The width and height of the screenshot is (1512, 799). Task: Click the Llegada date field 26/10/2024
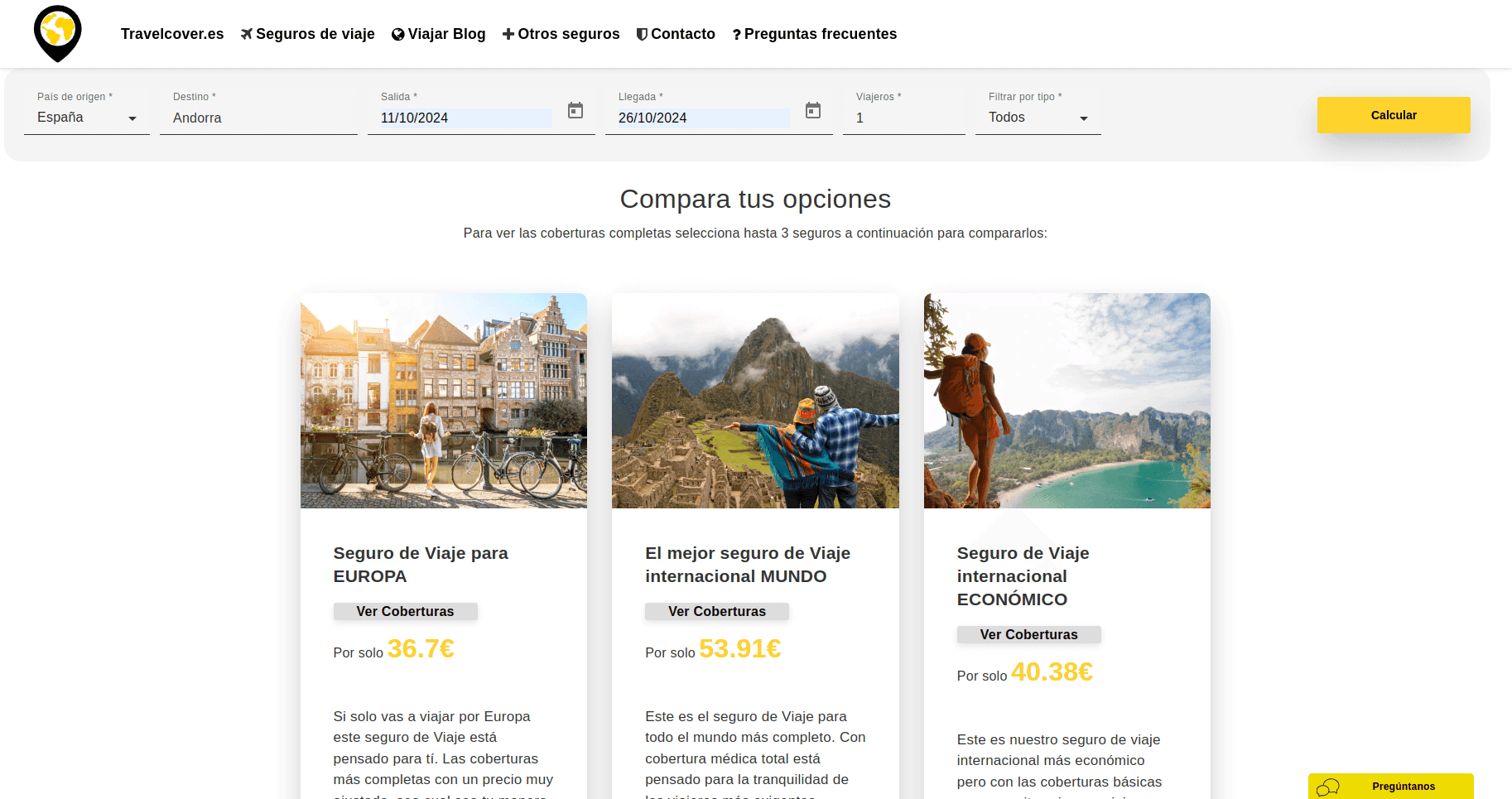[703, 118]
